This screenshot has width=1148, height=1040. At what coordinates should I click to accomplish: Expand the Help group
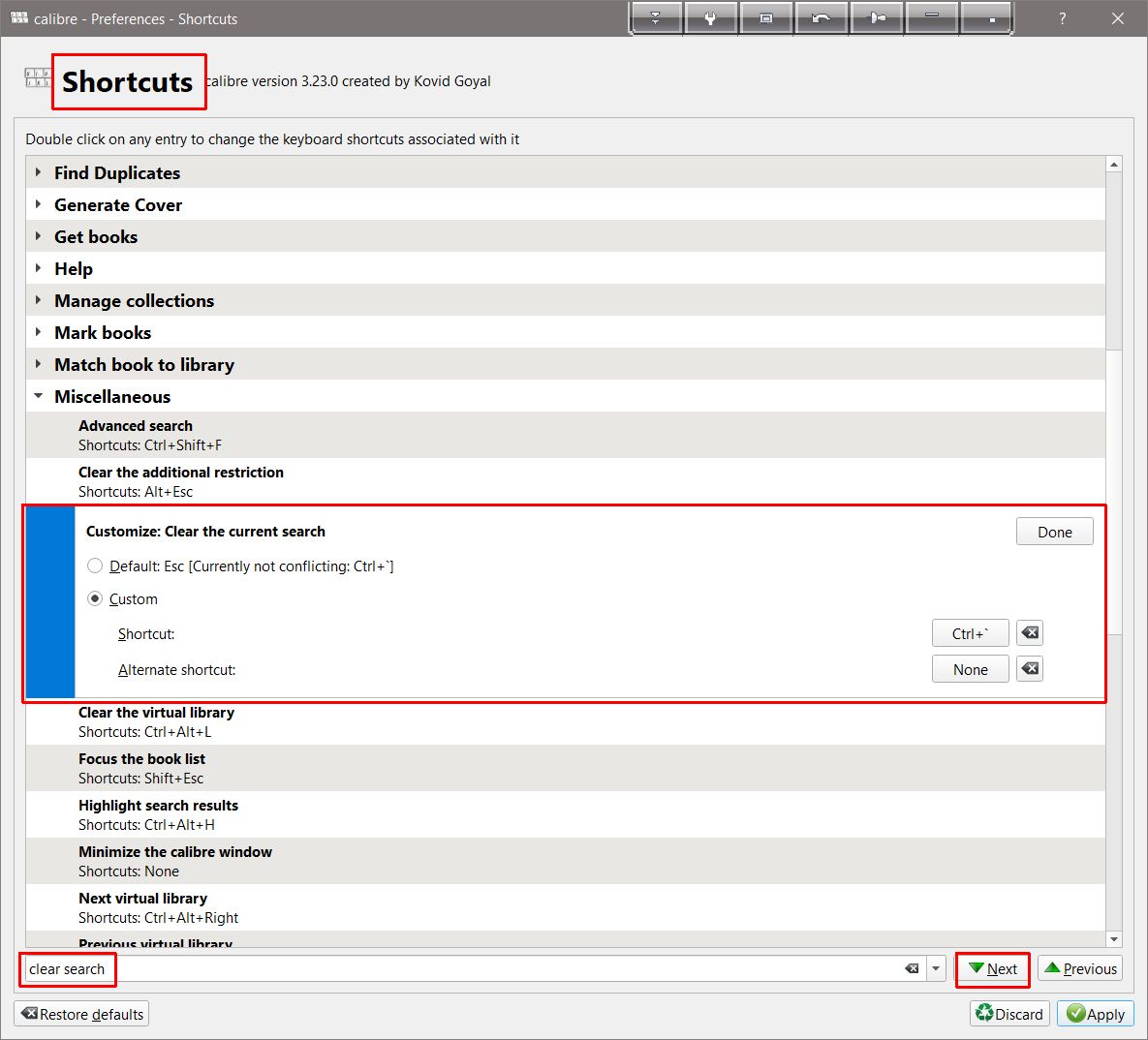[38, 268]
